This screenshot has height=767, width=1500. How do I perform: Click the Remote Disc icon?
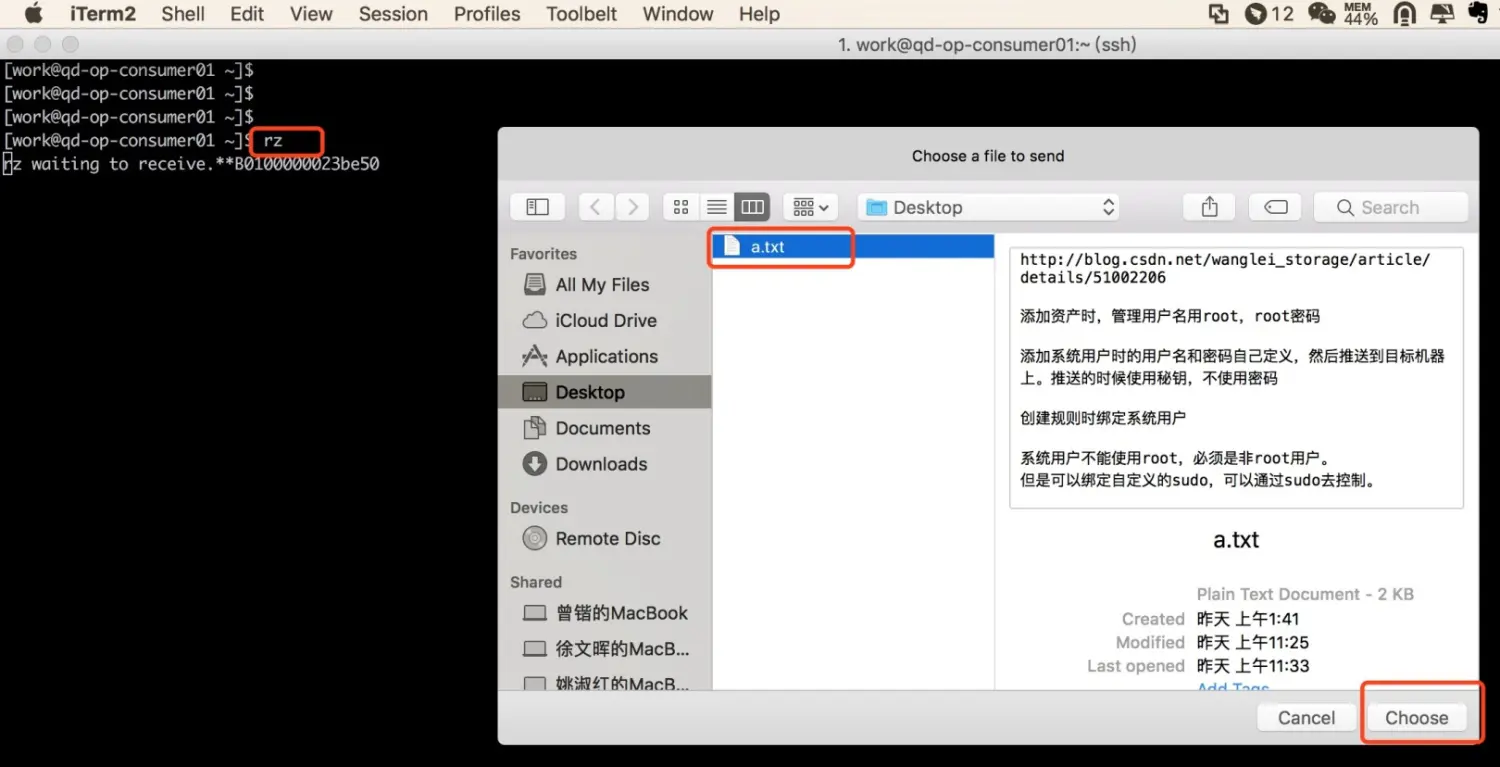tap(535, 538)
